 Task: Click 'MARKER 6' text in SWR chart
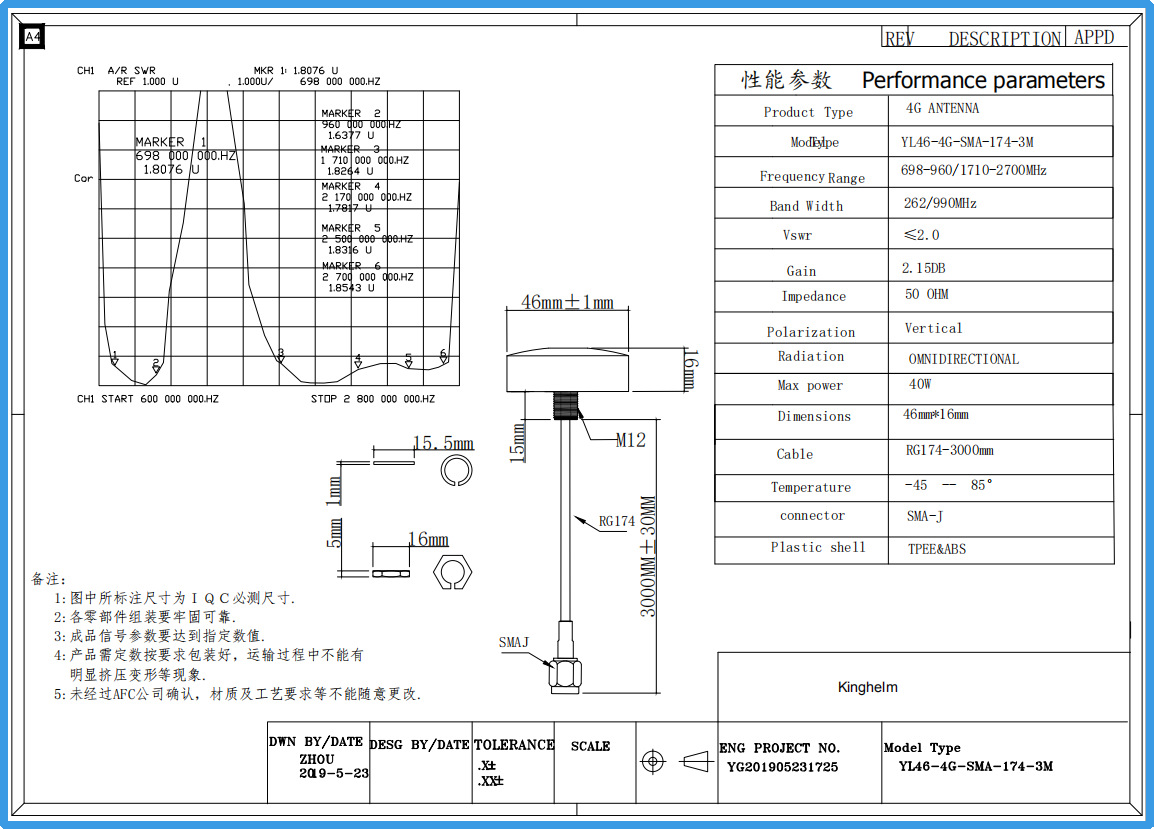click(352, 266)
